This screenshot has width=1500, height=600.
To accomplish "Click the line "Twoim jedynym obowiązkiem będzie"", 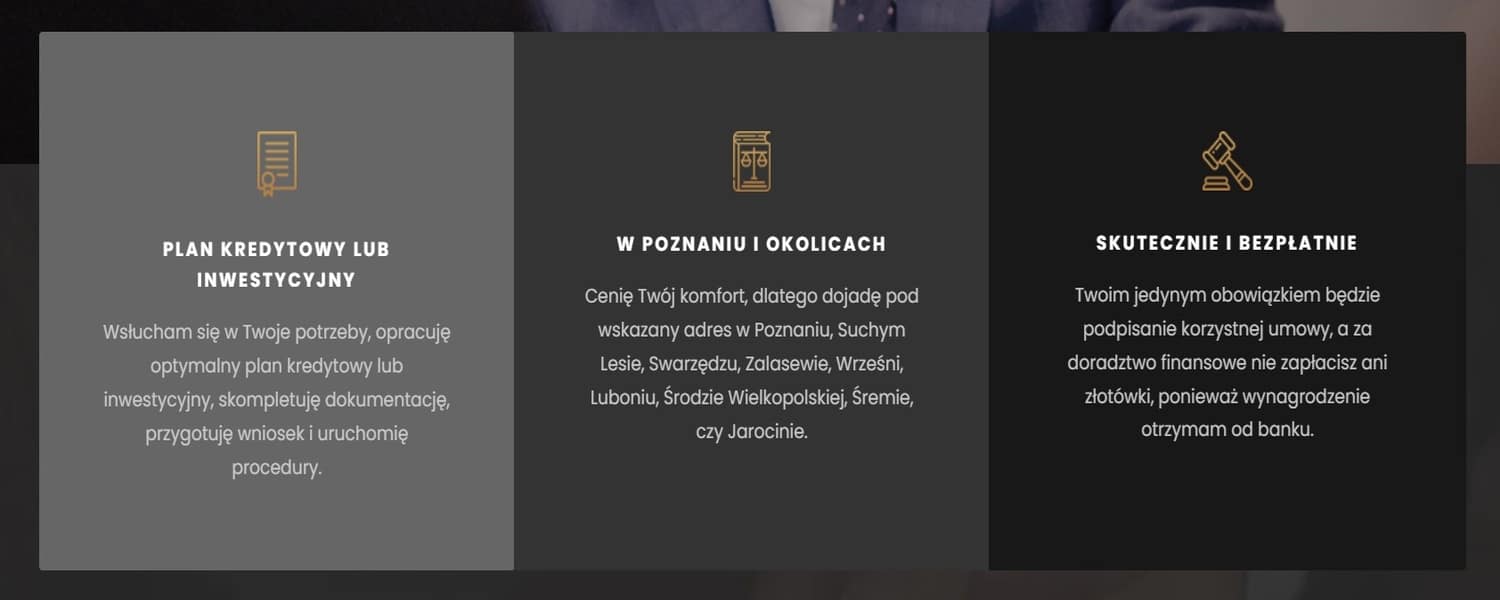I will (1227, 295).
